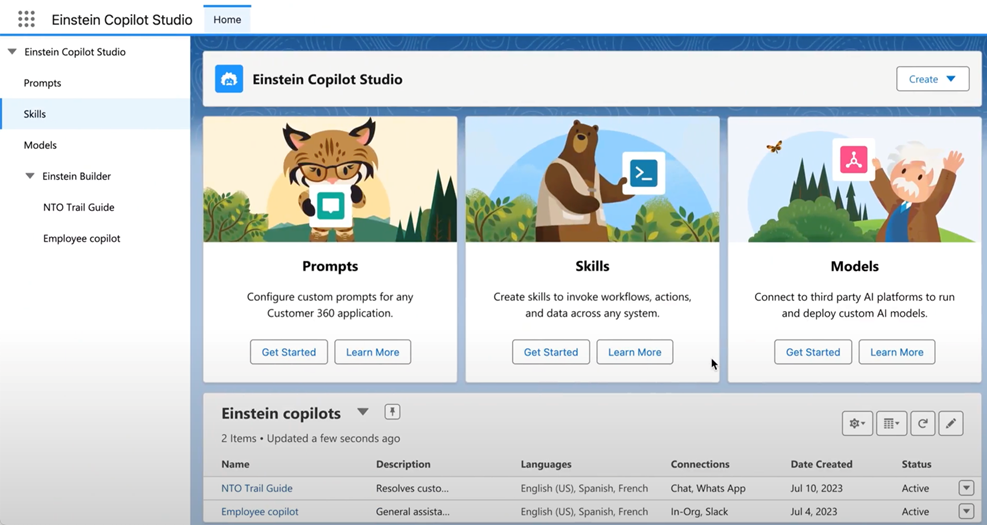This screenshot has height=525, width=987.
Task: Click the Active status for Employee copilot
Action: coord(915,512)
